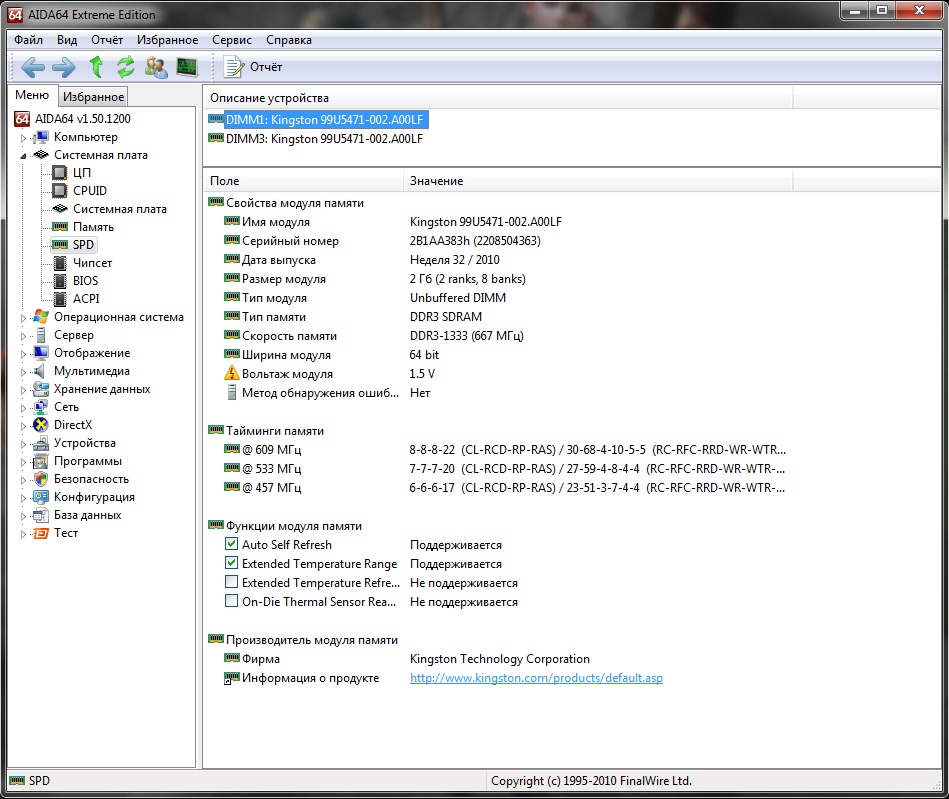
Task: Expand the Отображение tree node
Action: (23, 354)
